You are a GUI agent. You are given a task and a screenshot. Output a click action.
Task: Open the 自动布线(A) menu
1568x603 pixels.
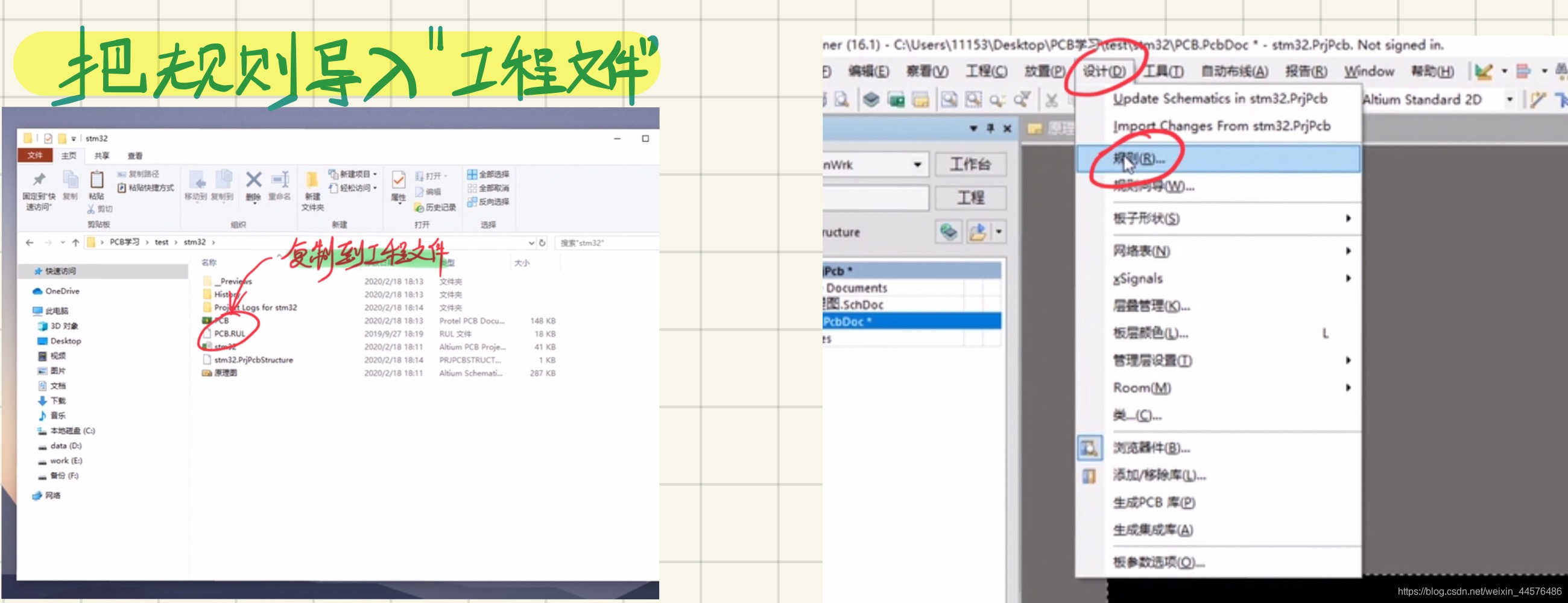click(x=1234, y=71)
